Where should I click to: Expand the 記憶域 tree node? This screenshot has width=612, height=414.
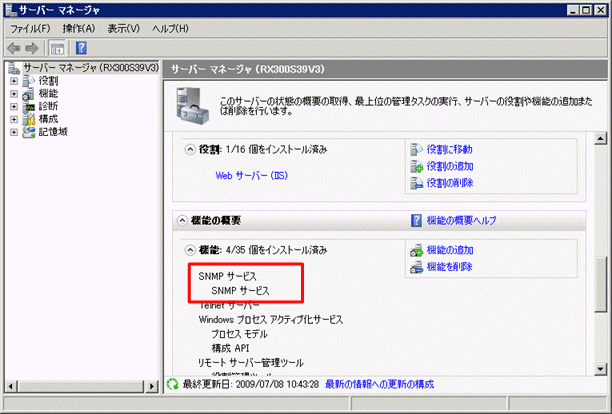(14, 130)
